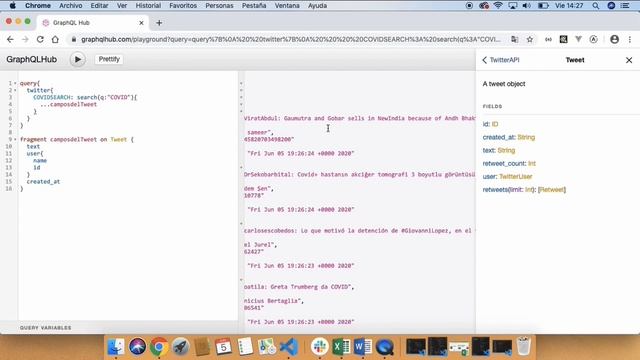Collapse the twitter block on line 2

coord(15,90)
